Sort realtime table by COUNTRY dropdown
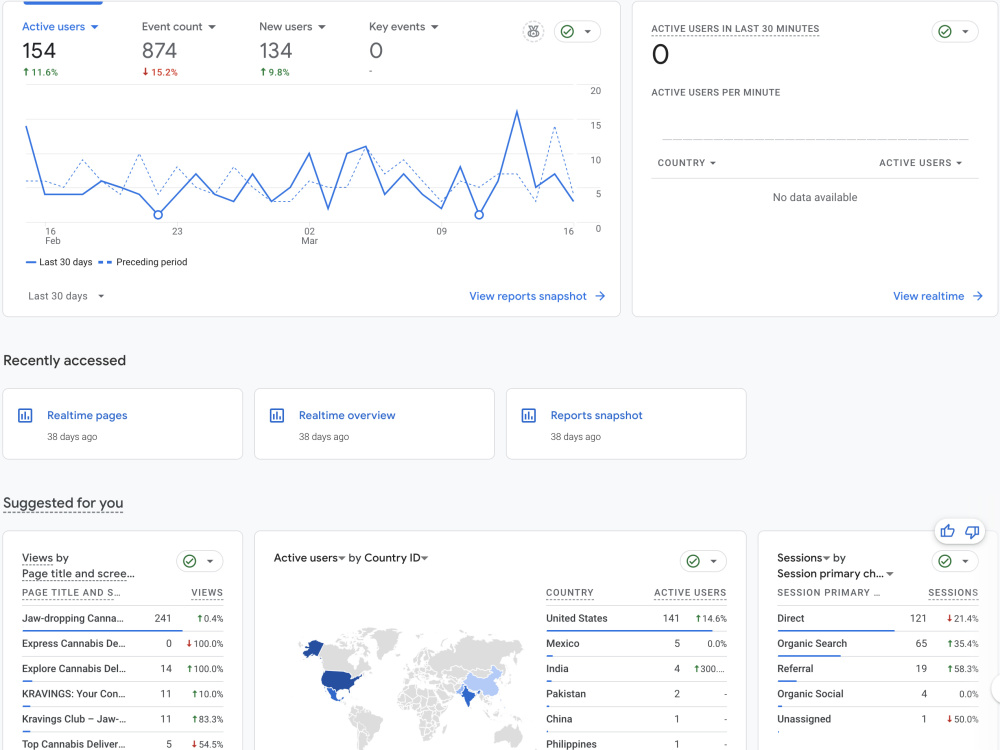The image size is (1000, 750). tap(686, 163)
